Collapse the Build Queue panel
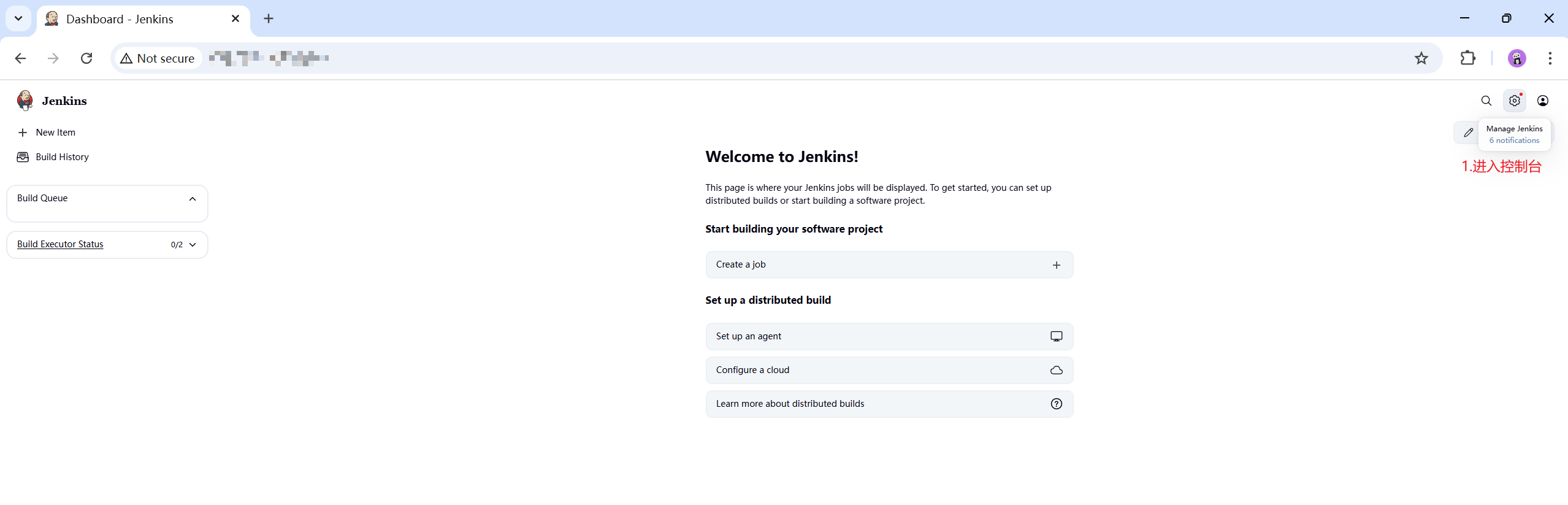 pyautogui.click(x=193, y=199)
